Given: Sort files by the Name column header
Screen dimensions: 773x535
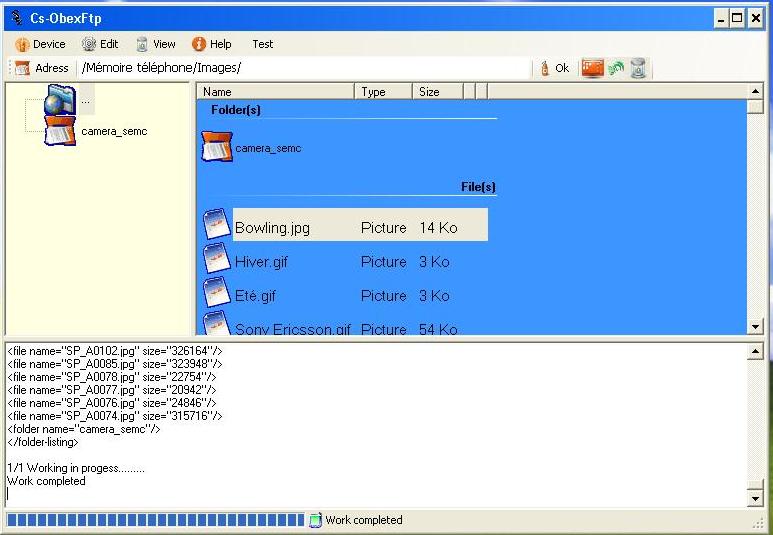Looking at the screenshot, I should click(276, 92).
